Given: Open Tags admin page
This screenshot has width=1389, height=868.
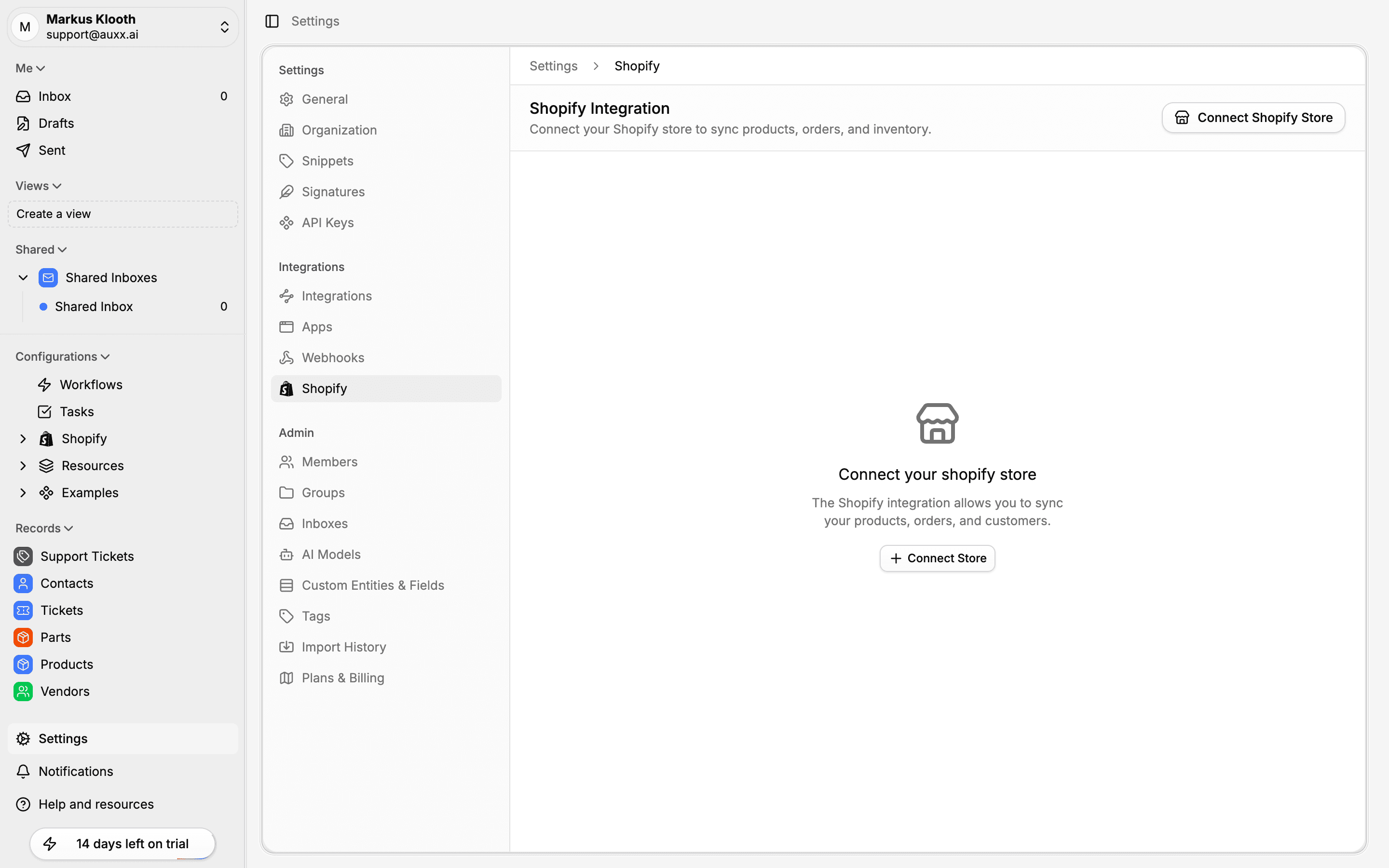Looking at the screenshot, I should tap(386, 617).
